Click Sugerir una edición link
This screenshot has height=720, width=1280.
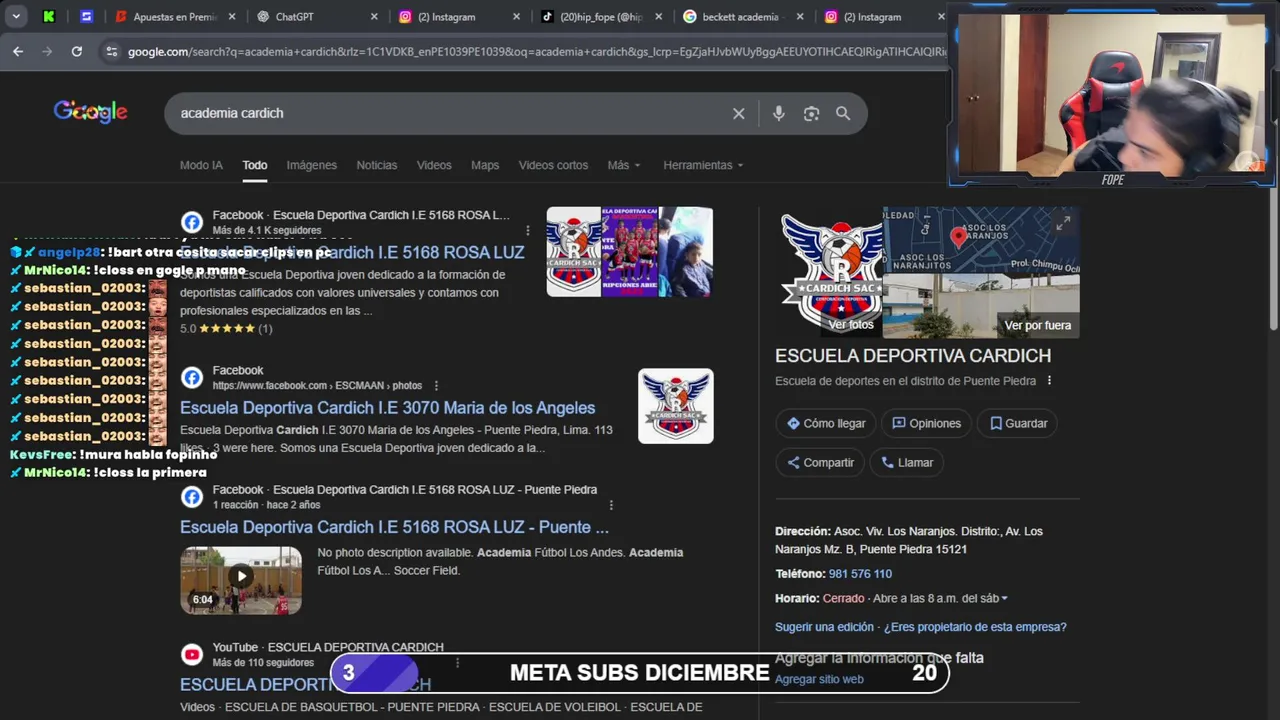824,627
